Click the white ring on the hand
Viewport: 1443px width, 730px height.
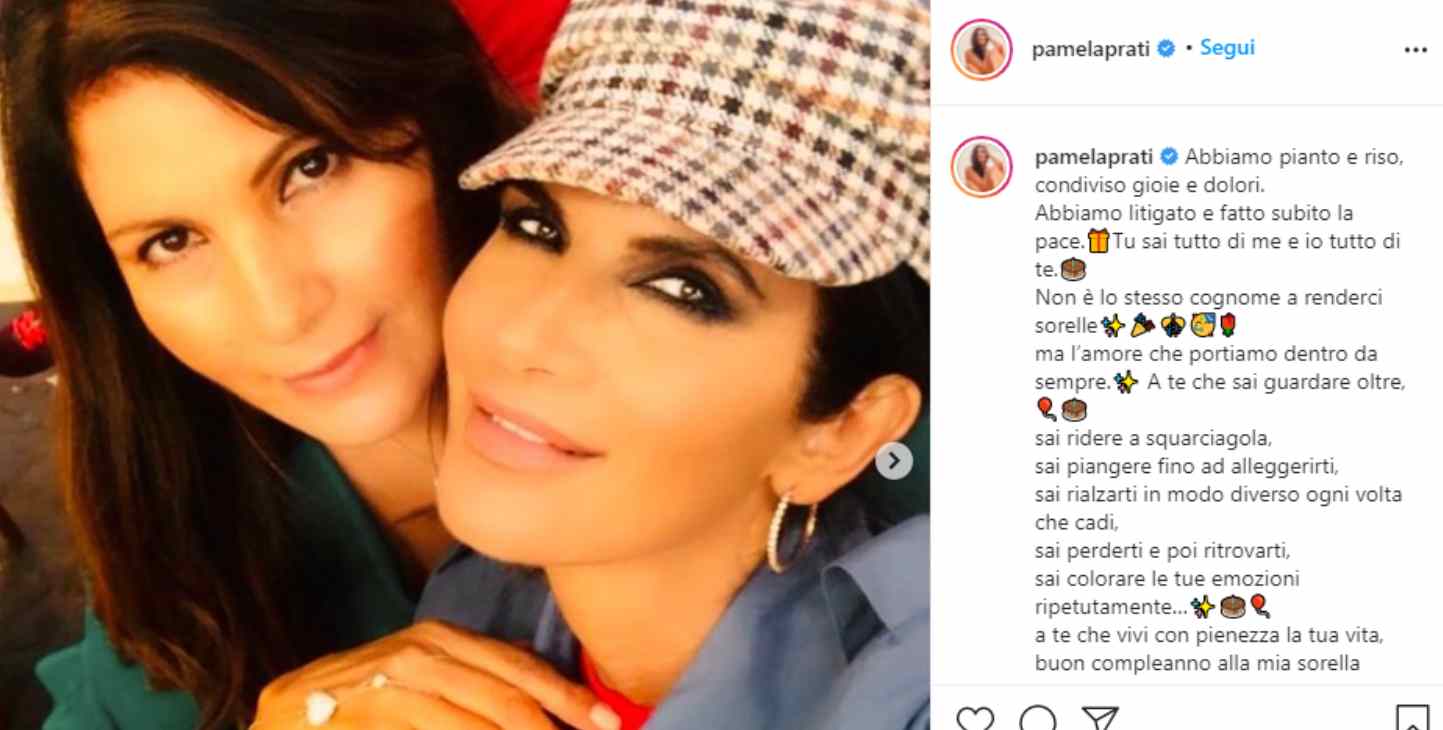point(320,707)
